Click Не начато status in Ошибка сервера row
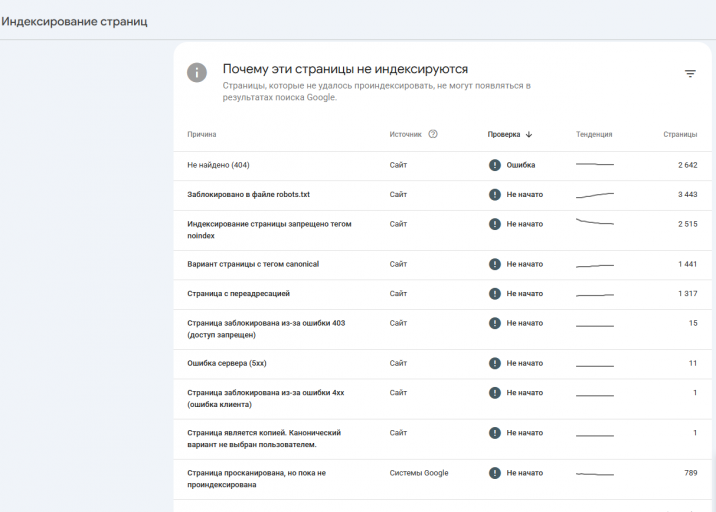Screen dimensions: 716x512 tap(525, 364)
